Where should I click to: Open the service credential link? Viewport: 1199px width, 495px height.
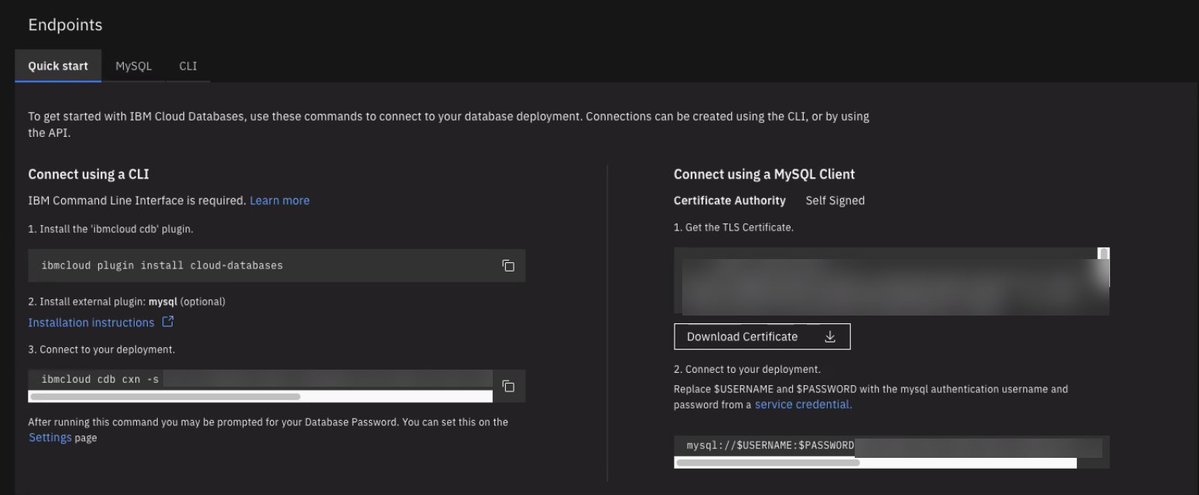click(x=803, y=404)
